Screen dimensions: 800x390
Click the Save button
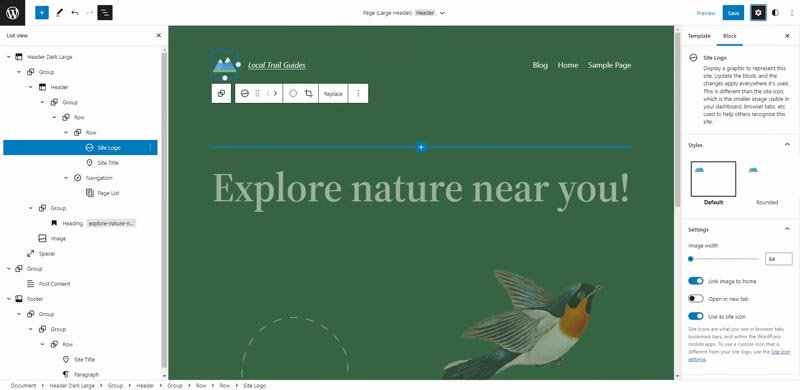point(733,13)
